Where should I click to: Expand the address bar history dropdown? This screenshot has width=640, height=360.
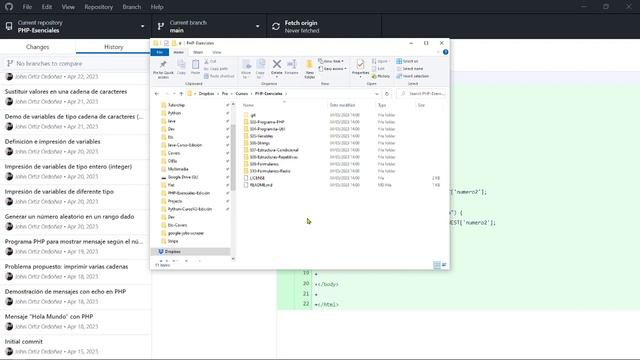(376, 93)
